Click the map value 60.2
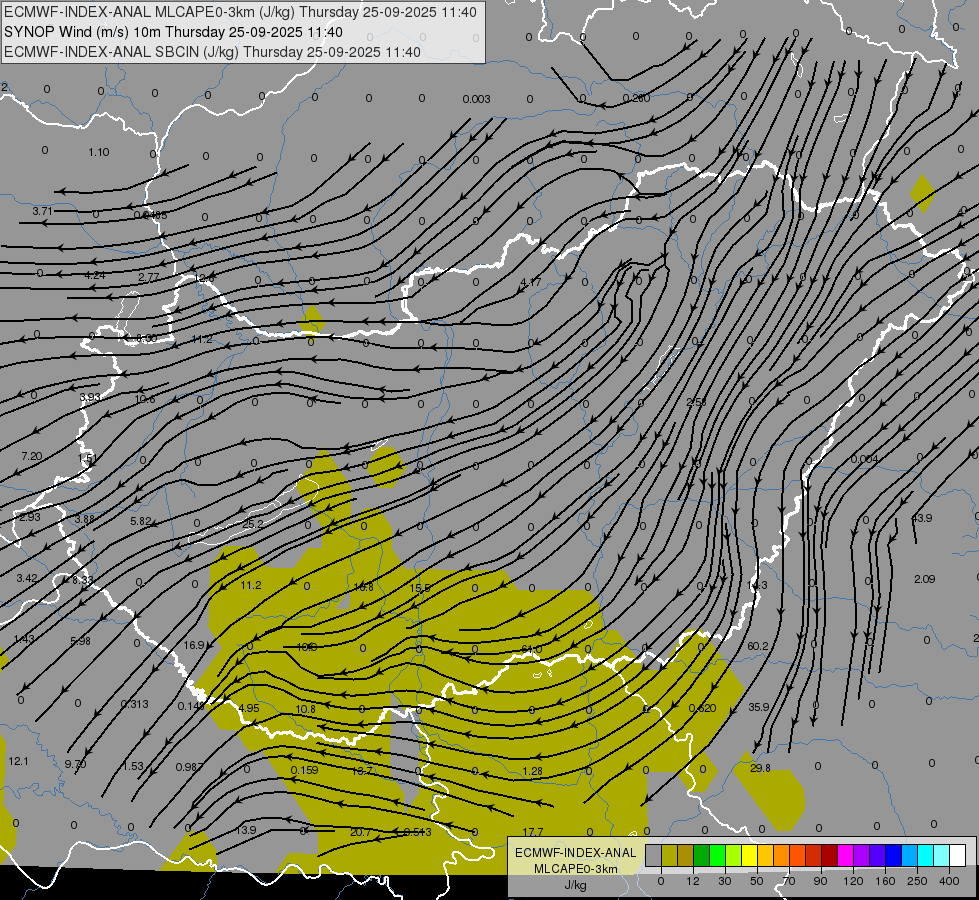979x900 pixels. point(758,646)
